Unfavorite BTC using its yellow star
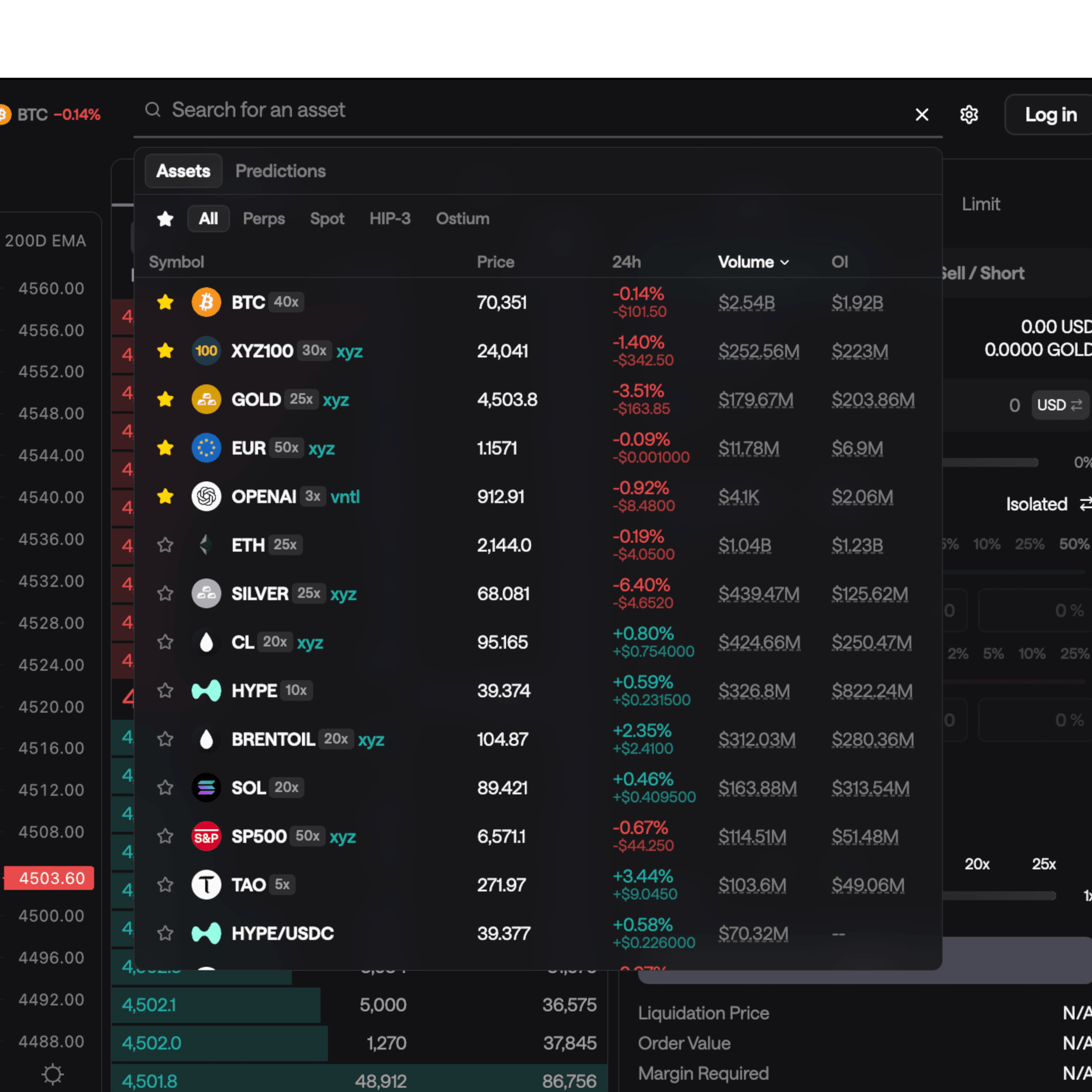The width and height of the screenshot is (1092, 1092). [165, 302]
